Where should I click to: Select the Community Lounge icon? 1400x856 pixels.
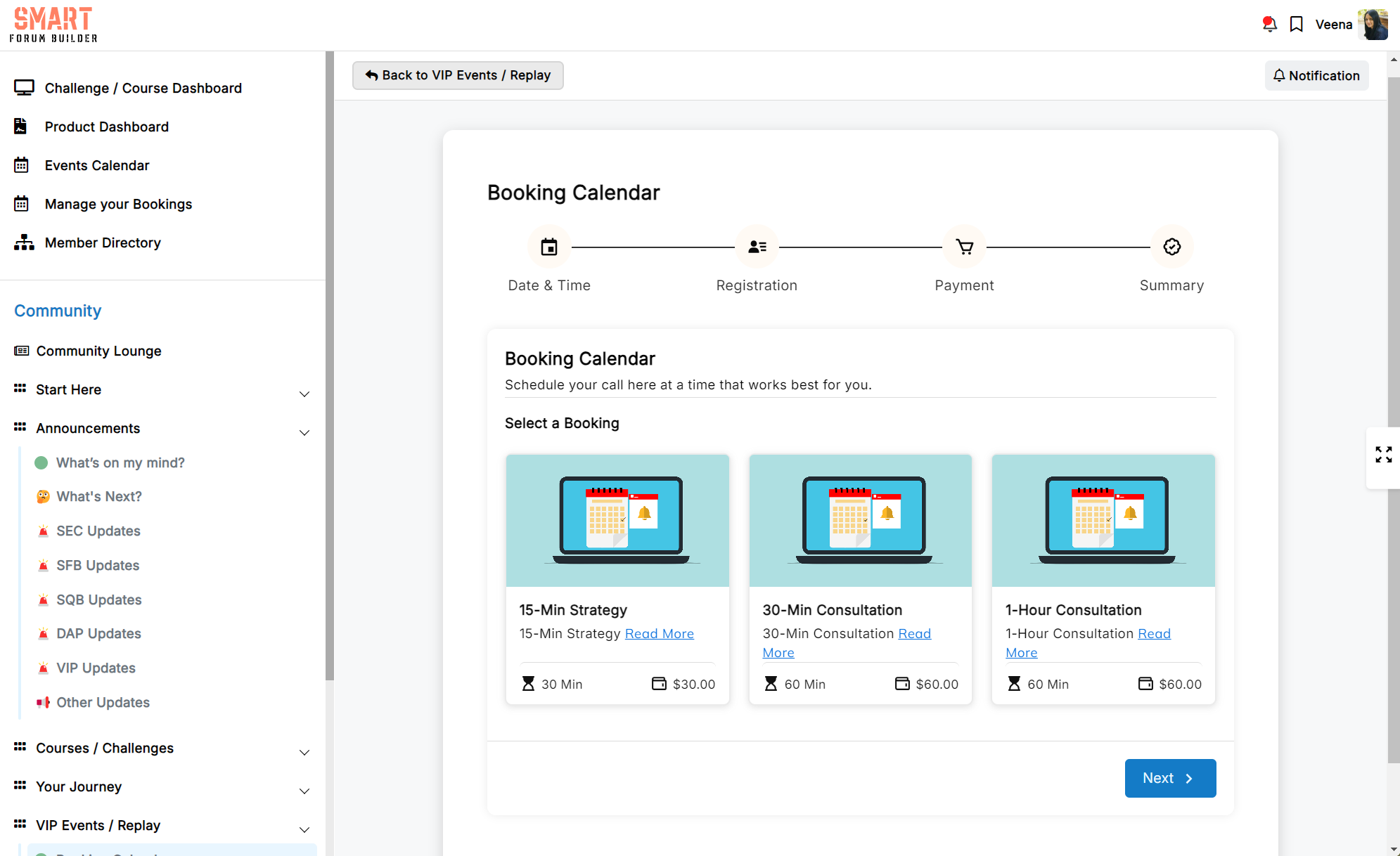click(22, 351)
